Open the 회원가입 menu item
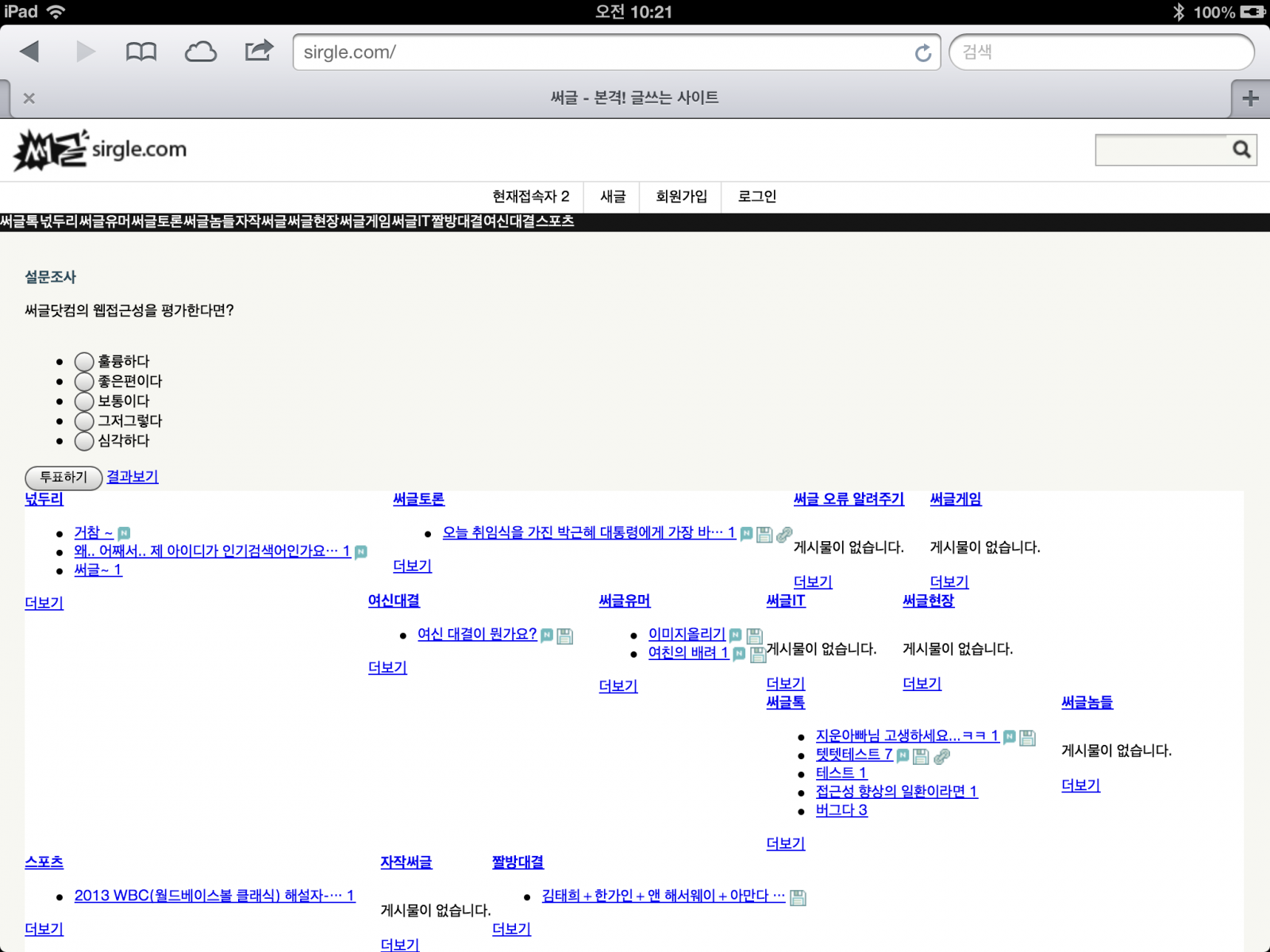Viewport: 1270px width, 952px height. click(681, 197)
